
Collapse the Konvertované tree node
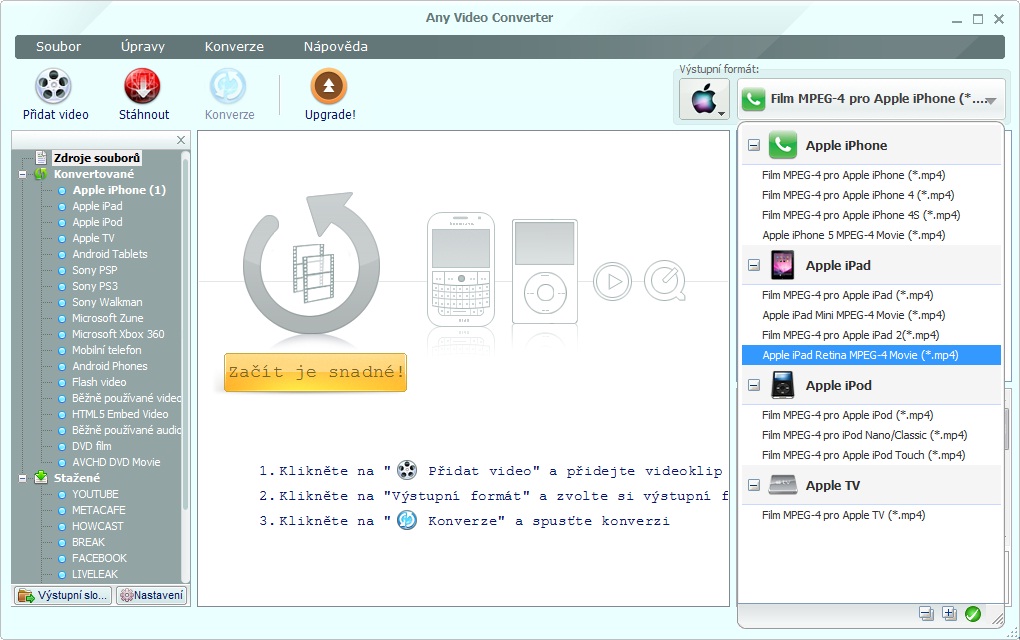point(23,174)
